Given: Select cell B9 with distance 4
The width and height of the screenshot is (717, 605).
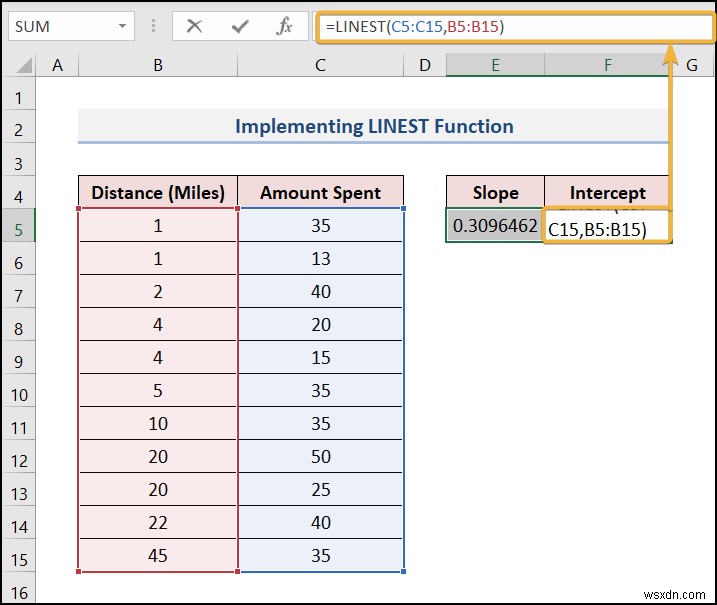Looking at the screenshot, I should (158, 357).
